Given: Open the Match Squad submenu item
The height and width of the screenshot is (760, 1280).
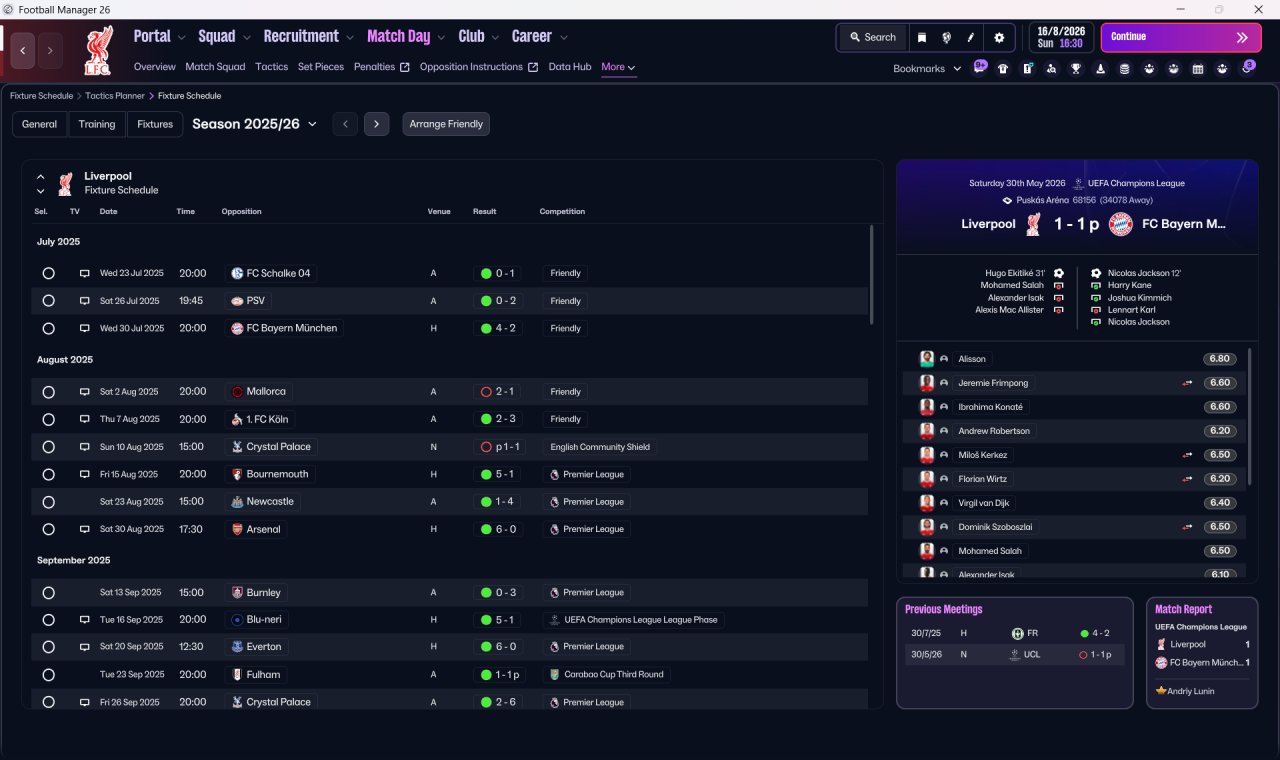Looking at the screenshot, I should coord(215,67).
